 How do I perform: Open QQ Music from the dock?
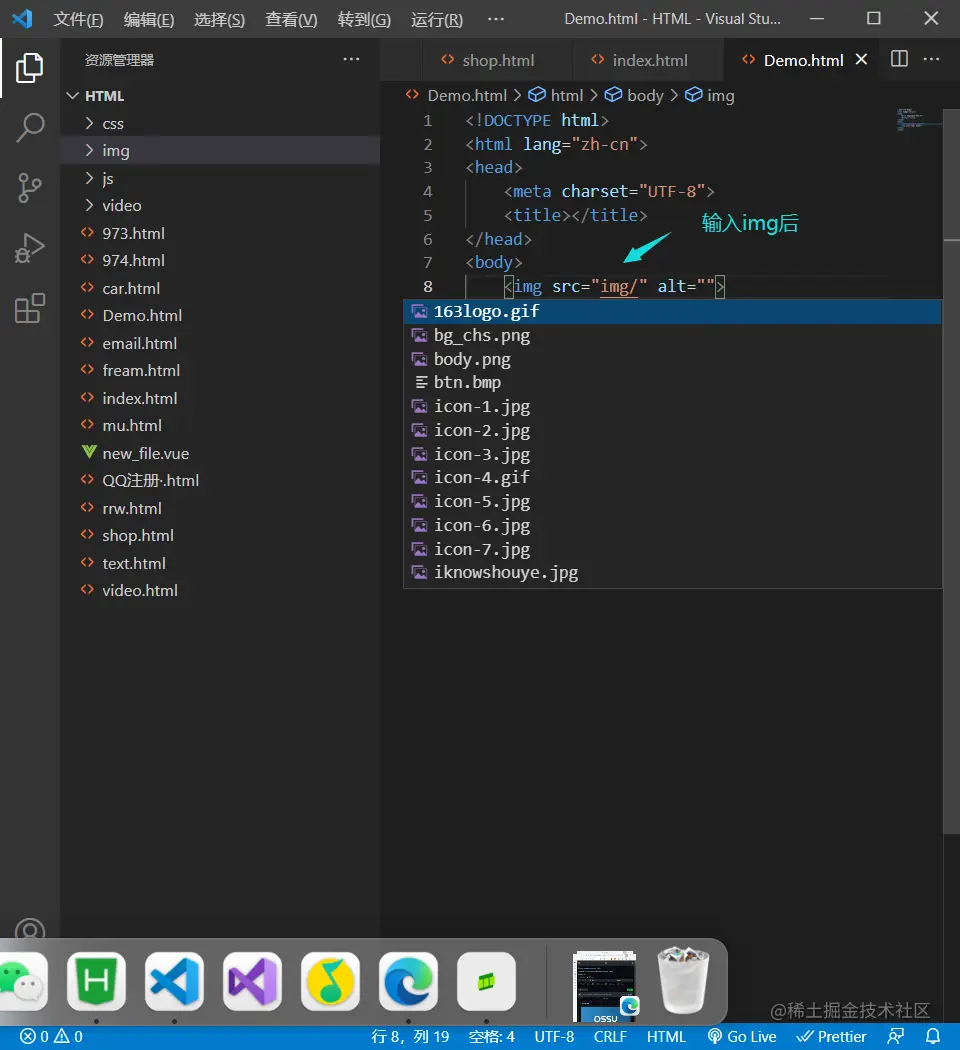coord(330,982)
